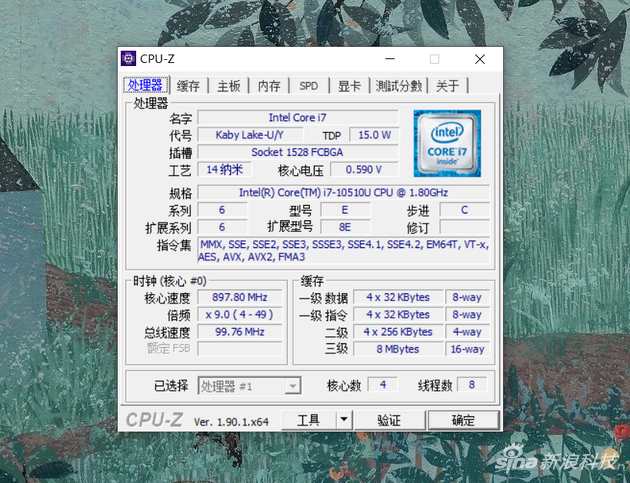Click the name field Intel Core i7
The image size is (630, 483).
tap(298, 118)
